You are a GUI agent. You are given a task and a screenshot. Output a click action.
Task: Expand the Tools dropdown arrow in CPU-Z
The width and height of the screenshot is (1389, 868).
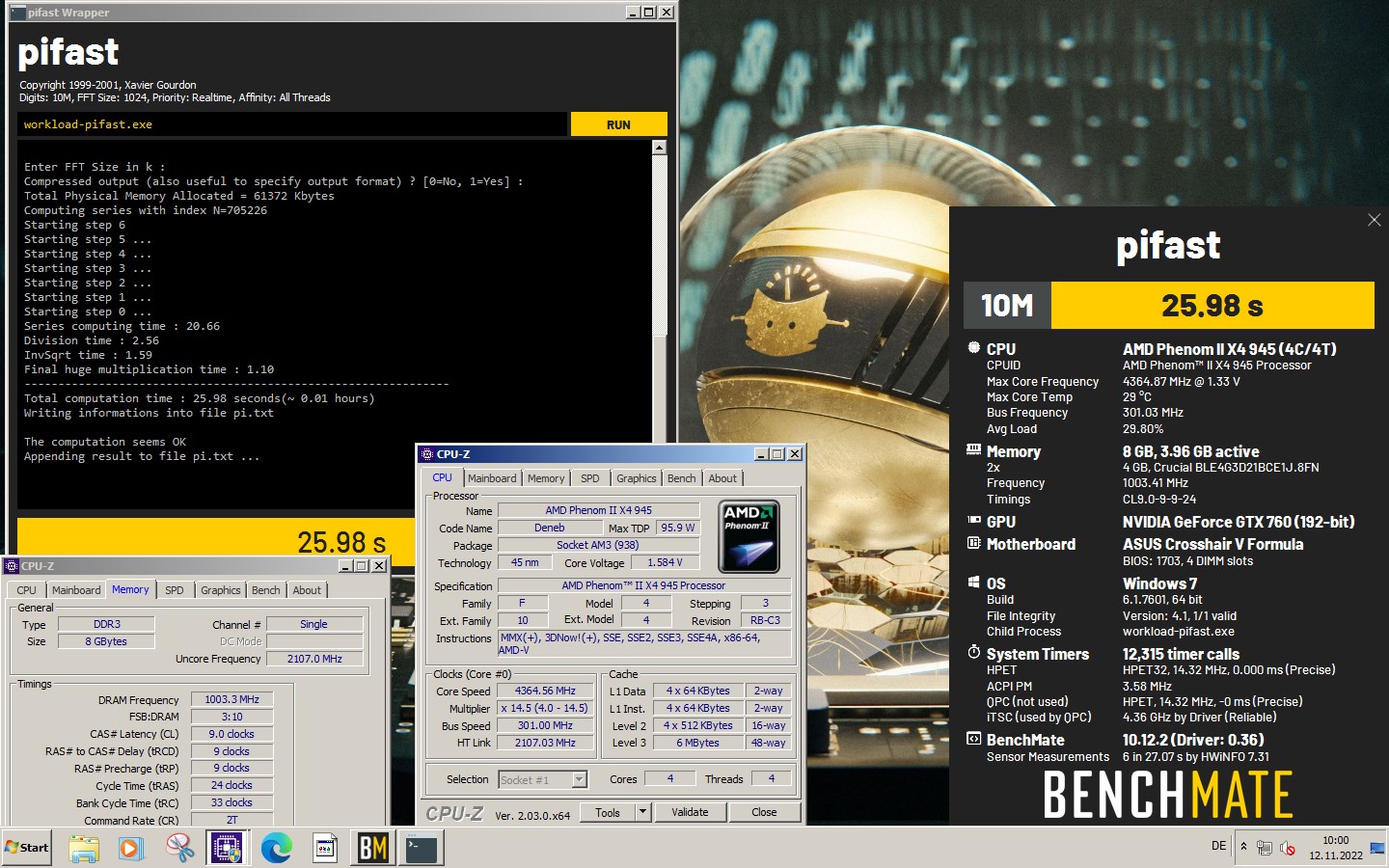pos(642,812)
